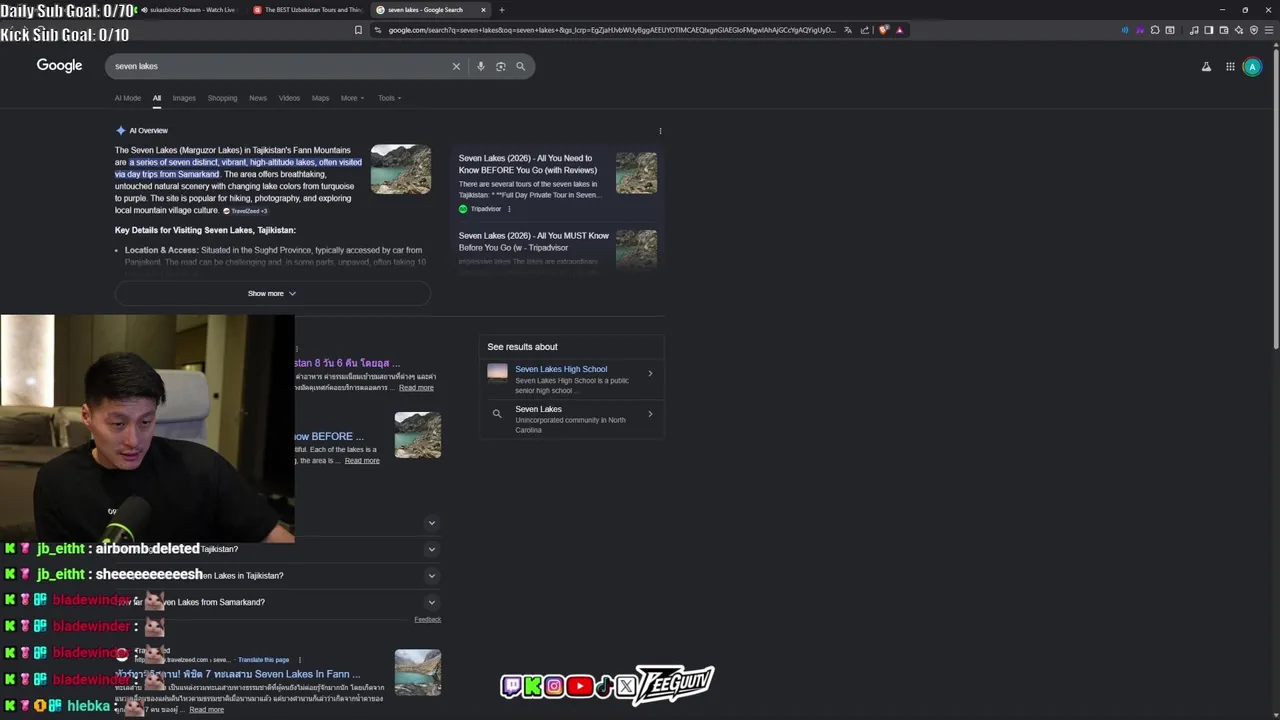
Task: Click the page vertical scrollbar
Action: click(x=1275, y=200)
